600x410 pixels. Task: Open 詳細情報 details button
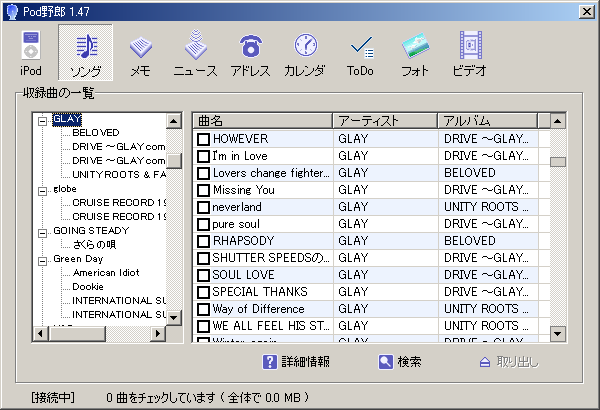(296, 362)
